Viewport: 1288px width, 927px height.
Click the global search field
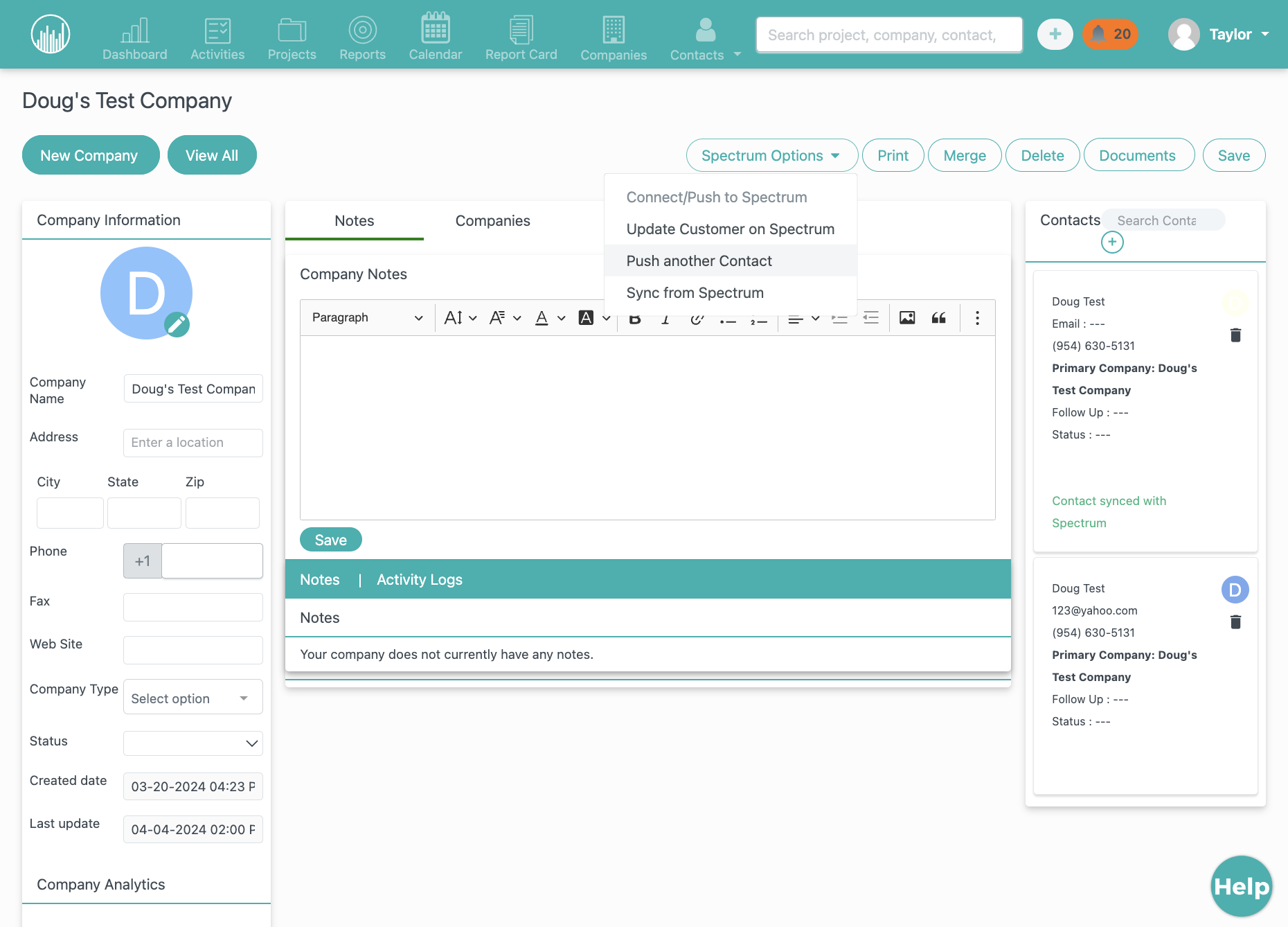pyautogui.click(x=889, y=35)
